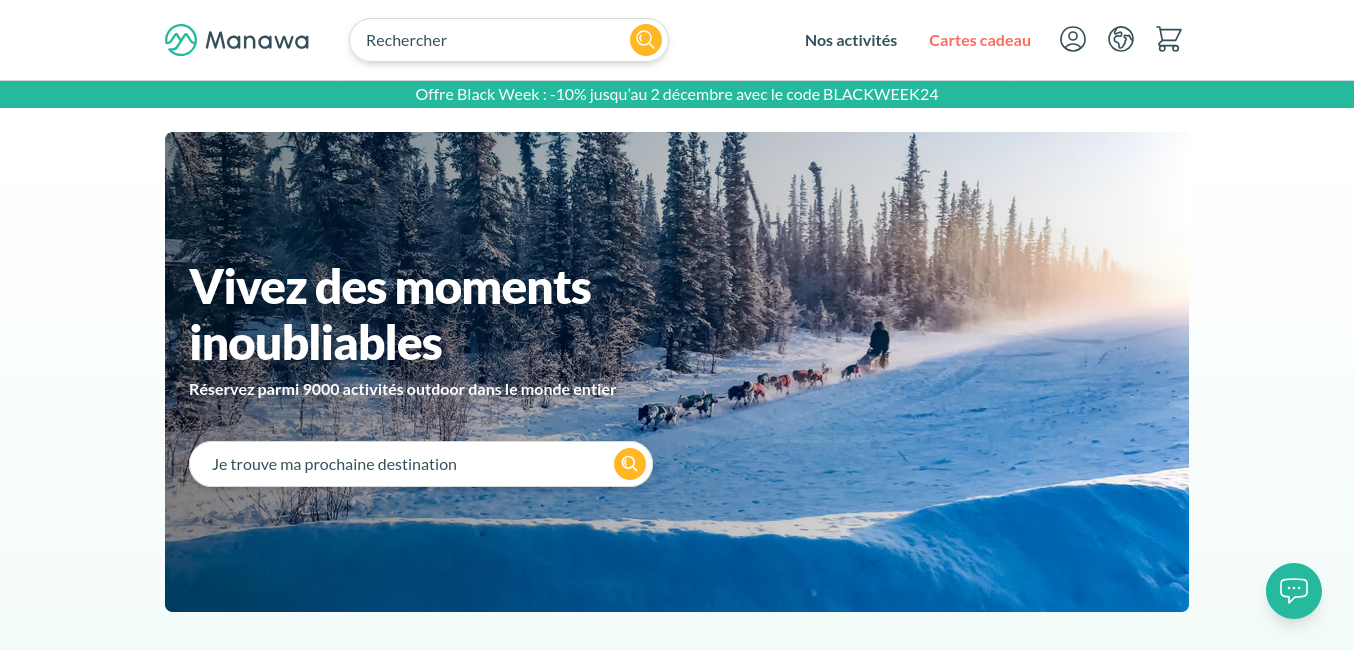1366x651 pixels.
Task: Open the green chat bubble widget
Action: 1294,591
